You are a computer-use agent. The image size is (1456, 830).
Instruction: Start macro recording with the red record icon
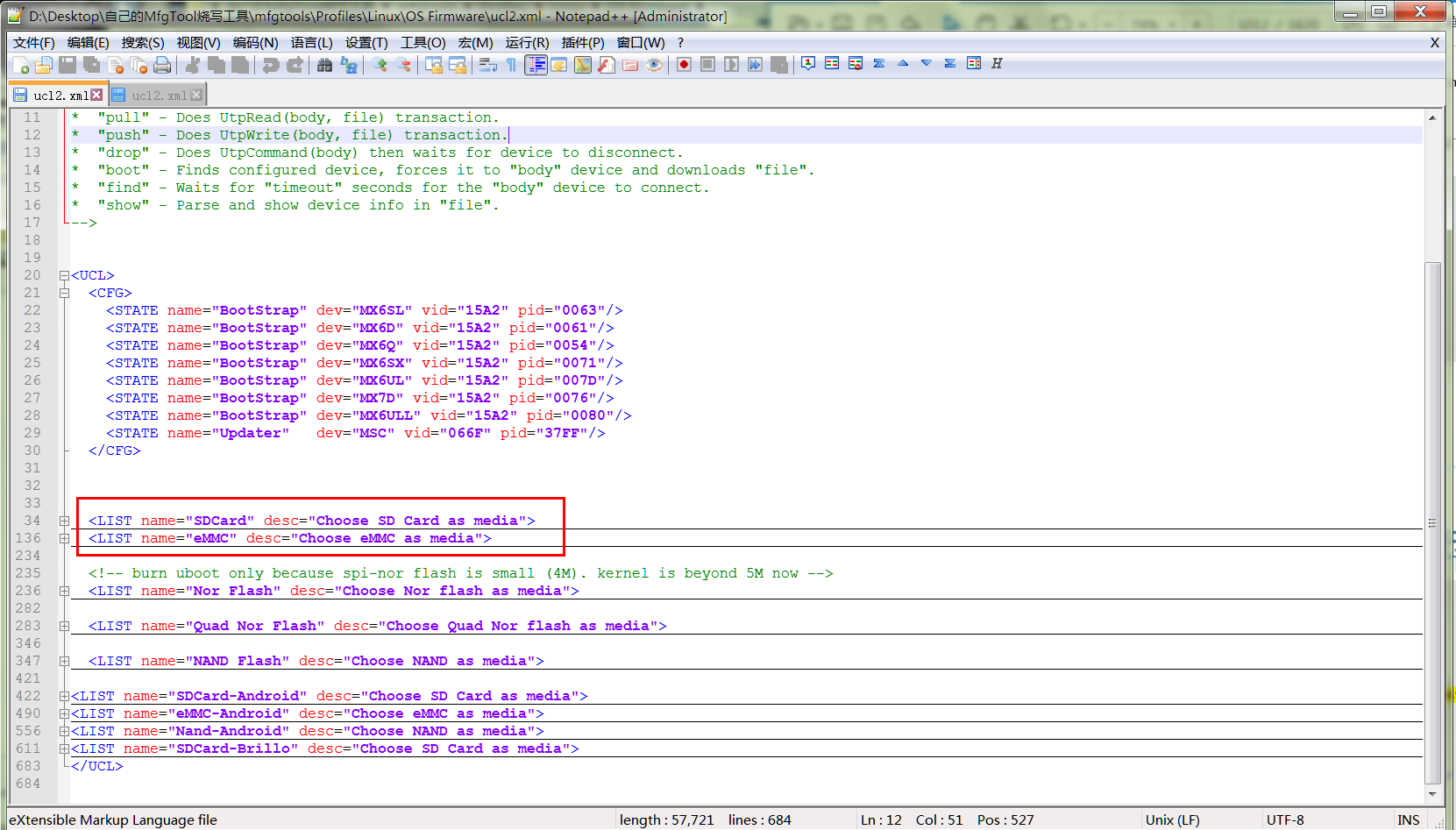(685, 64)
